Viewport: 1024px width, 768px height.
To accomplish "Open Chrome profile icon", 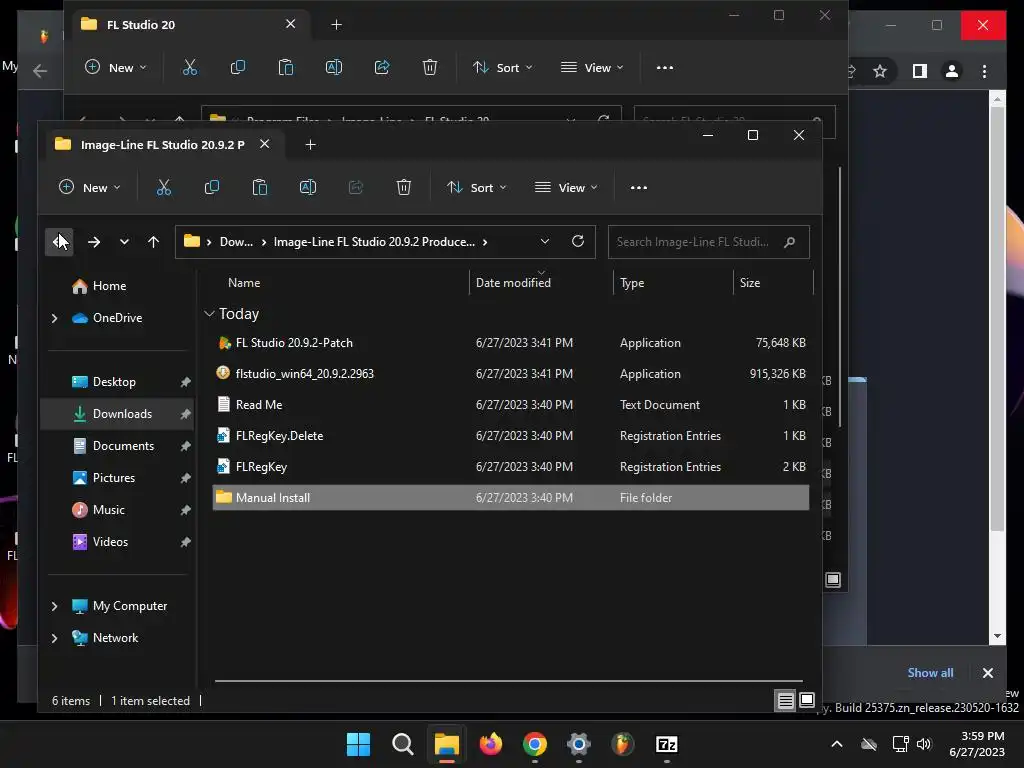I will tap(952, 71).
